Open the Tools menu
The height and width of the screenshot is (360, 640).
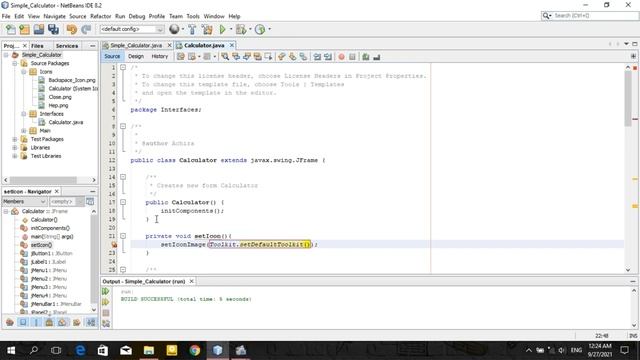coord(193,16)
